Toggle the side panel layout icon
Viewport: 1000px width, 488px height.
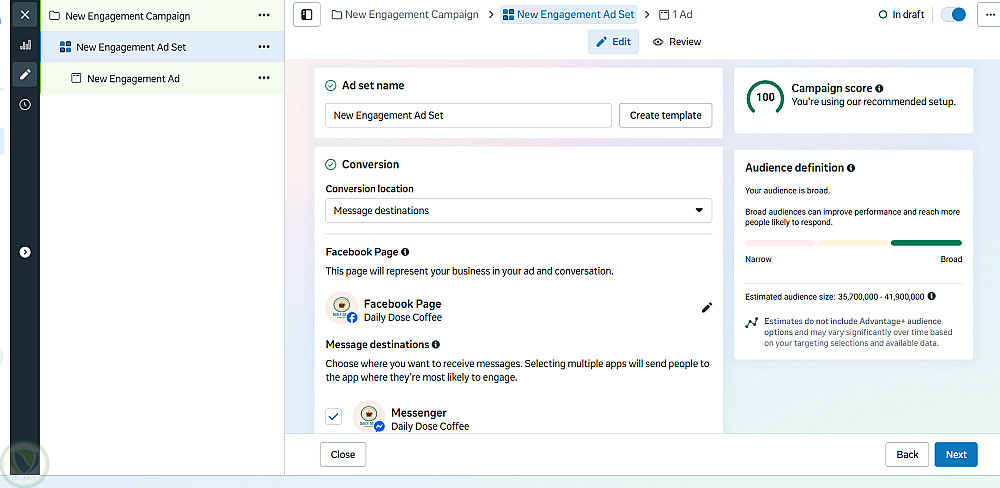[307, 15]
